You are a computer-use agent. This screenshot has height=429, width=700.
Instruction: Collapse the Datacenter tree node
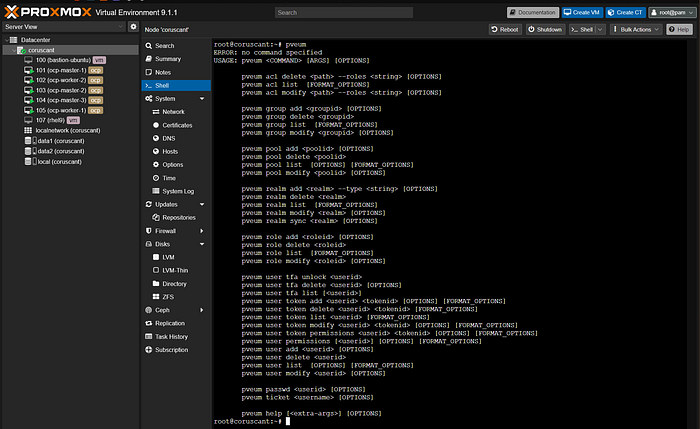pyautogui.click(x=5, y=39)
